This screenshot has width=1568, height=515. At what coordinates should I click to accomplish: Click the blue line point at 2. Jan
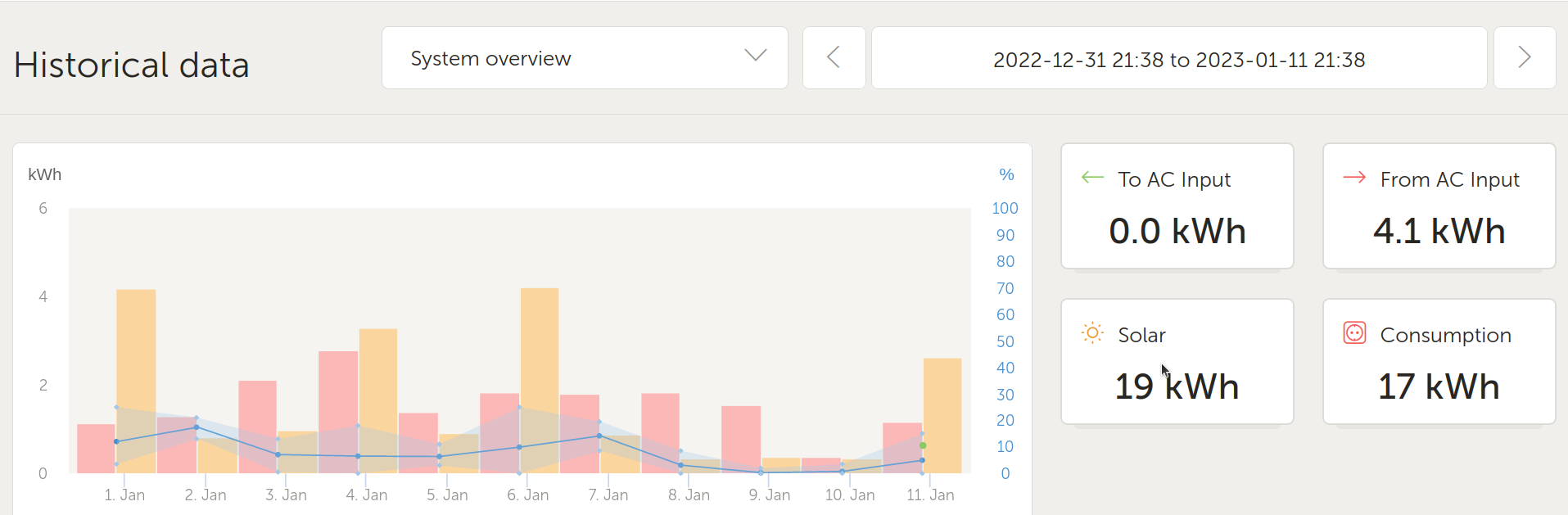click(197, 427)
